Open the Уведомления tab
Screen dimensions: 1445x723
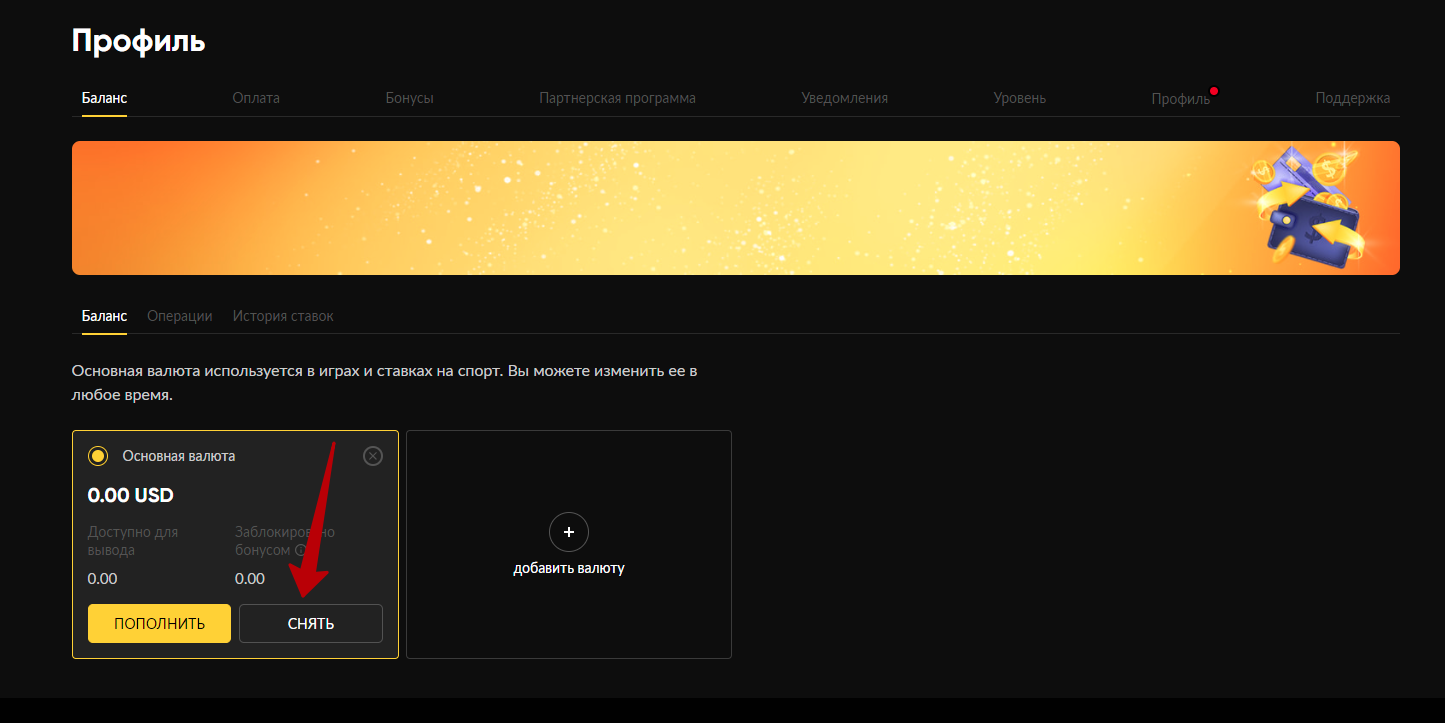(x=844, y=98)
